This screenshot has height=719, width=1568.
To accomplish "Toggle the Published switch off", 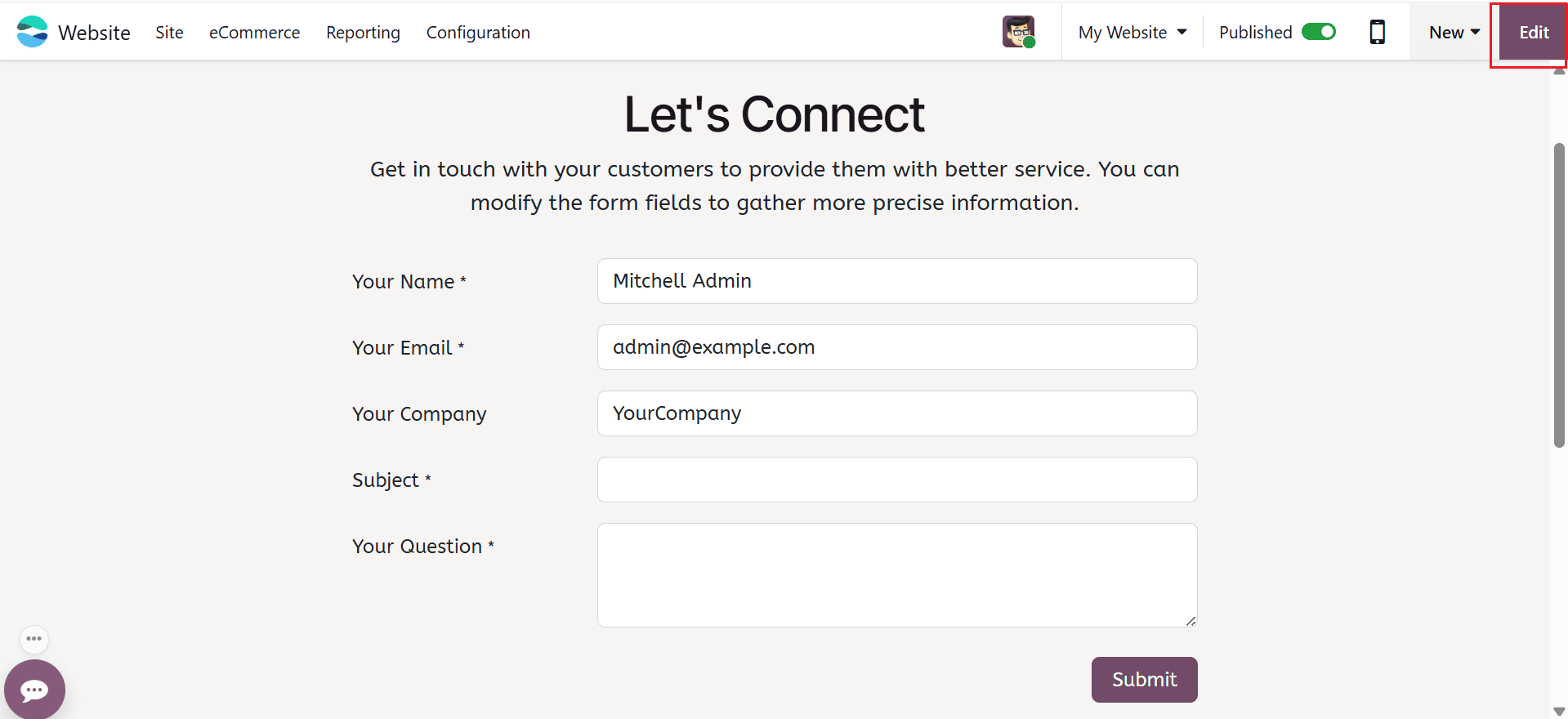I will (1317, 31).
